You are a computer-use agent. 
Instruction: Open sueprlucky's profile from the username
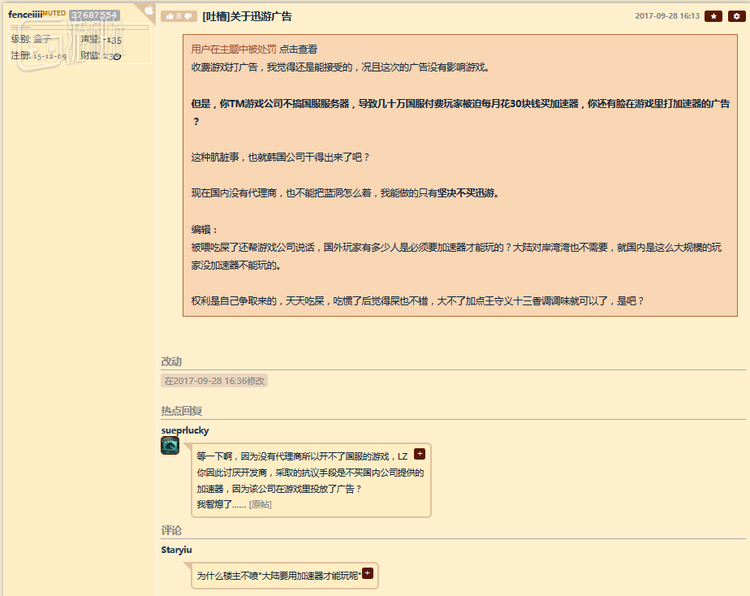coord(185,430)
